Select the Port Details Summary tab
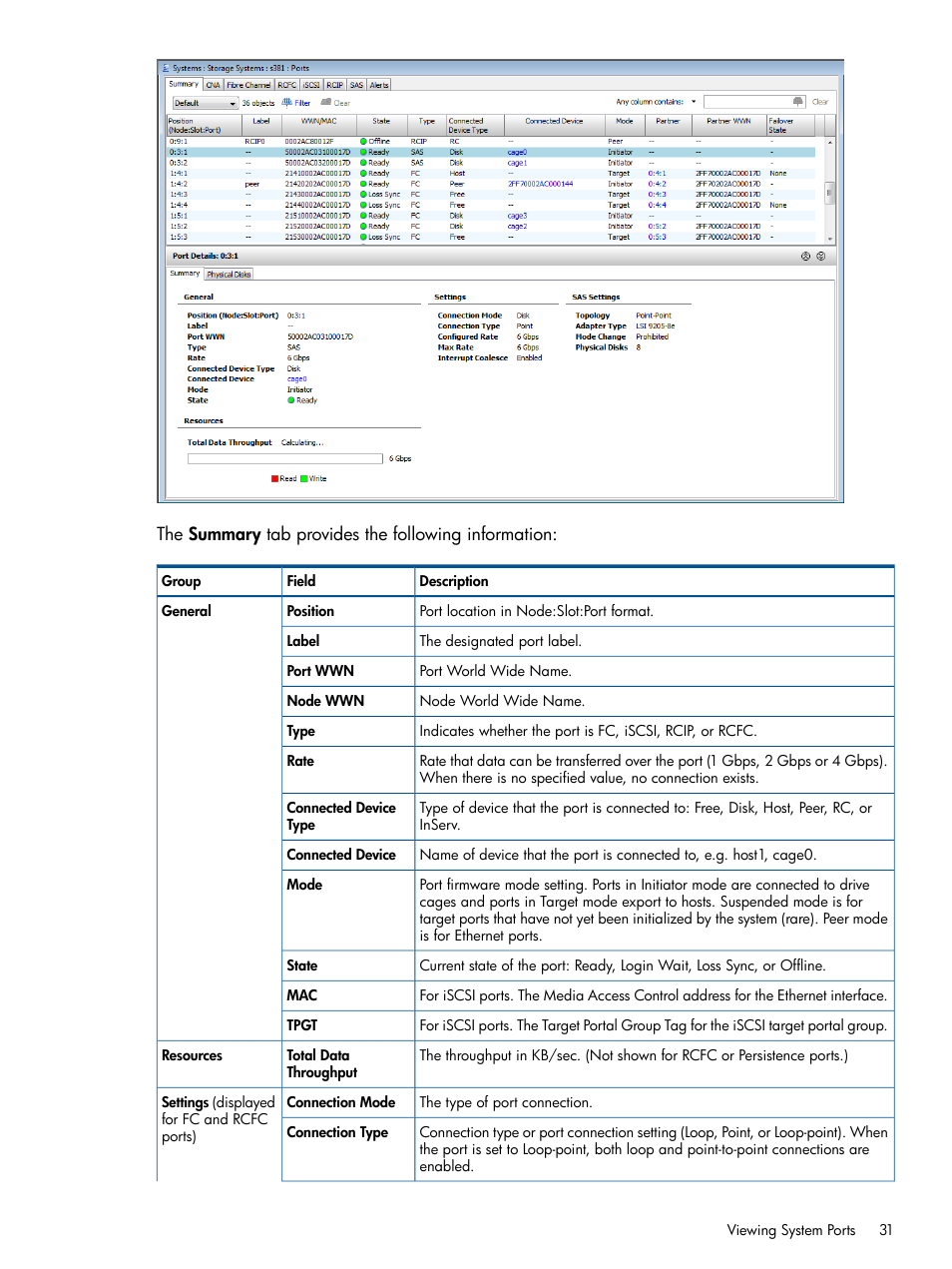 tap(185, 274)
